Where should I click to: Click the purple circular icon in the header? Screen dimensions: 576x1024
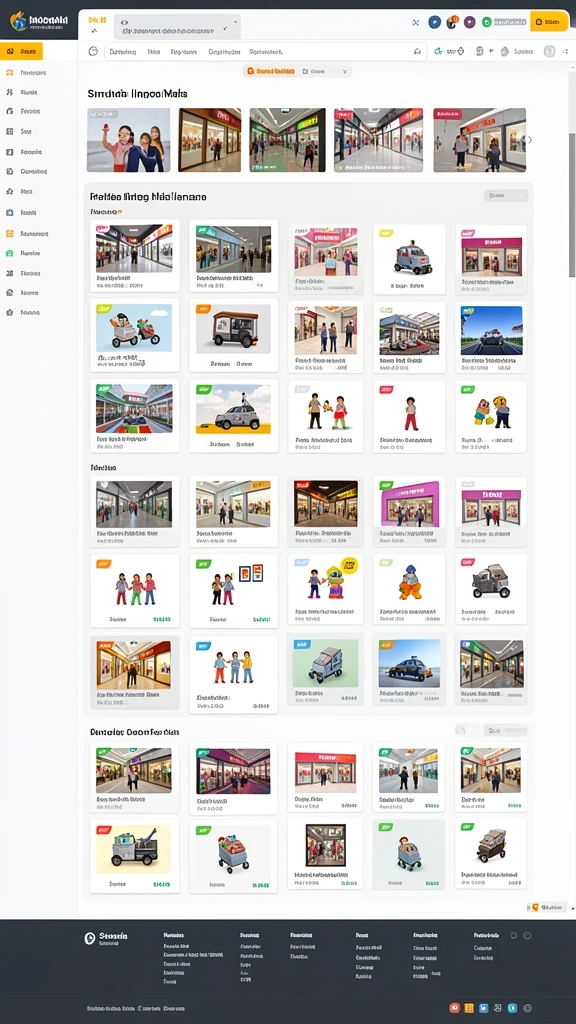470,22
